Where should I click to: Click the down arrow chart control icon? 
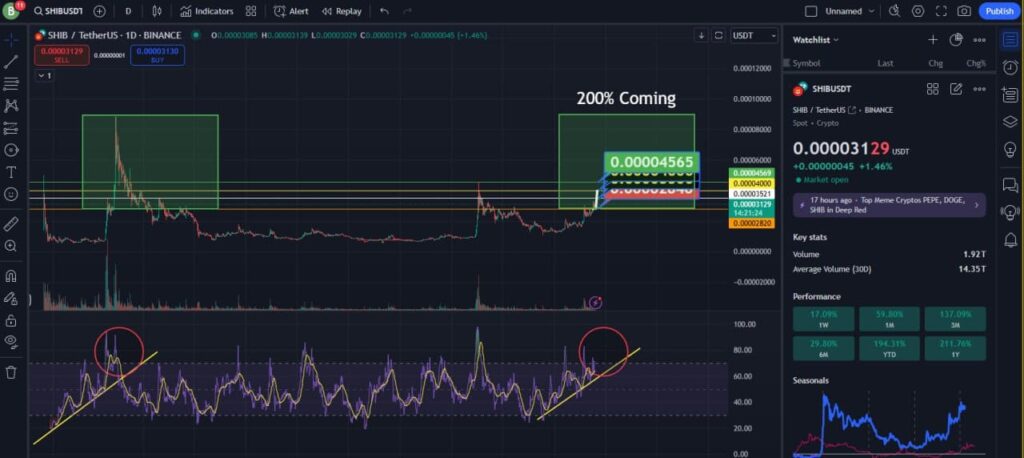(701, 35)
